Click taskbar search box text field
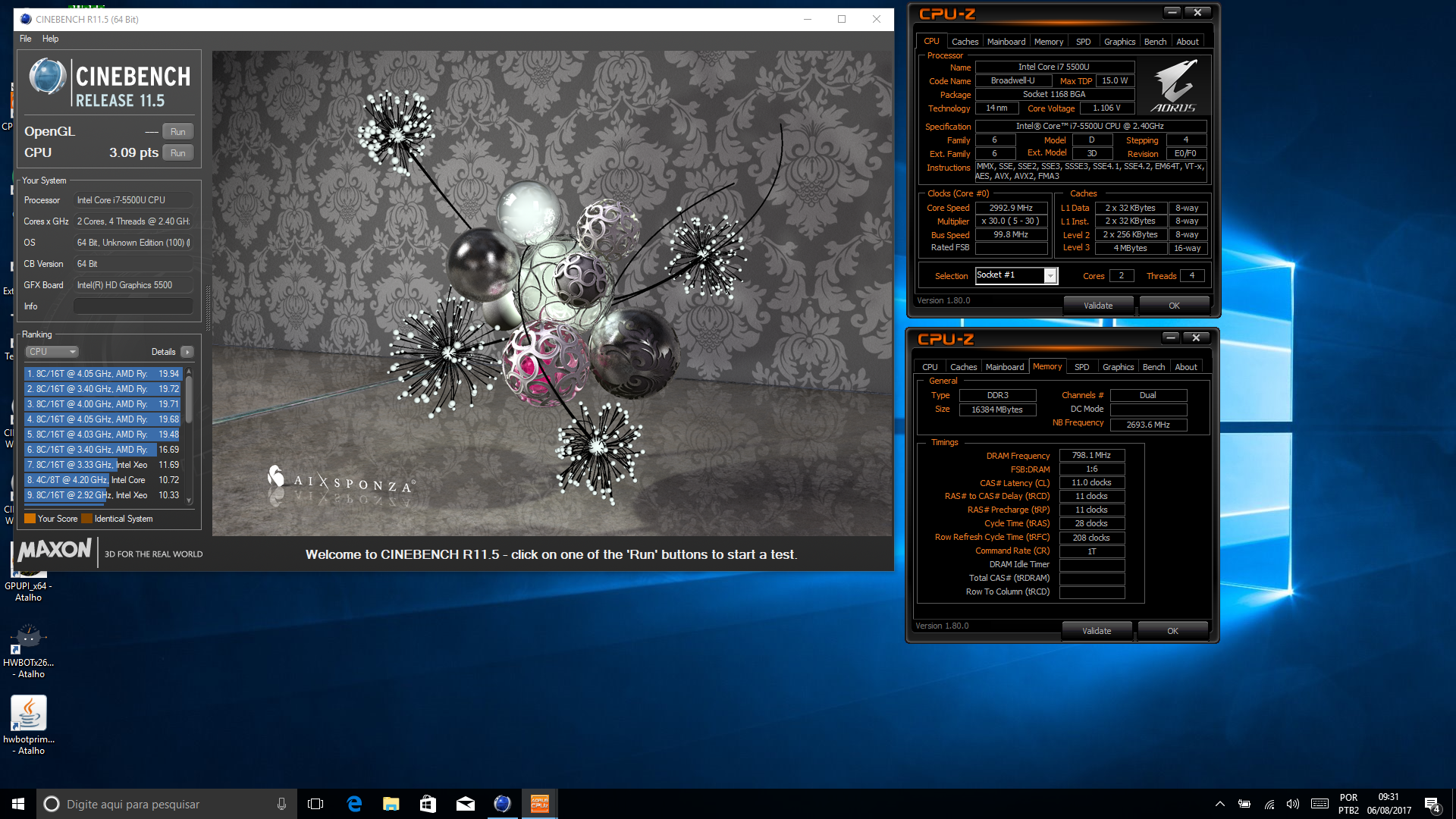Image resolution: width=1456 pixels, height=819 pixels. coord(167,804)
